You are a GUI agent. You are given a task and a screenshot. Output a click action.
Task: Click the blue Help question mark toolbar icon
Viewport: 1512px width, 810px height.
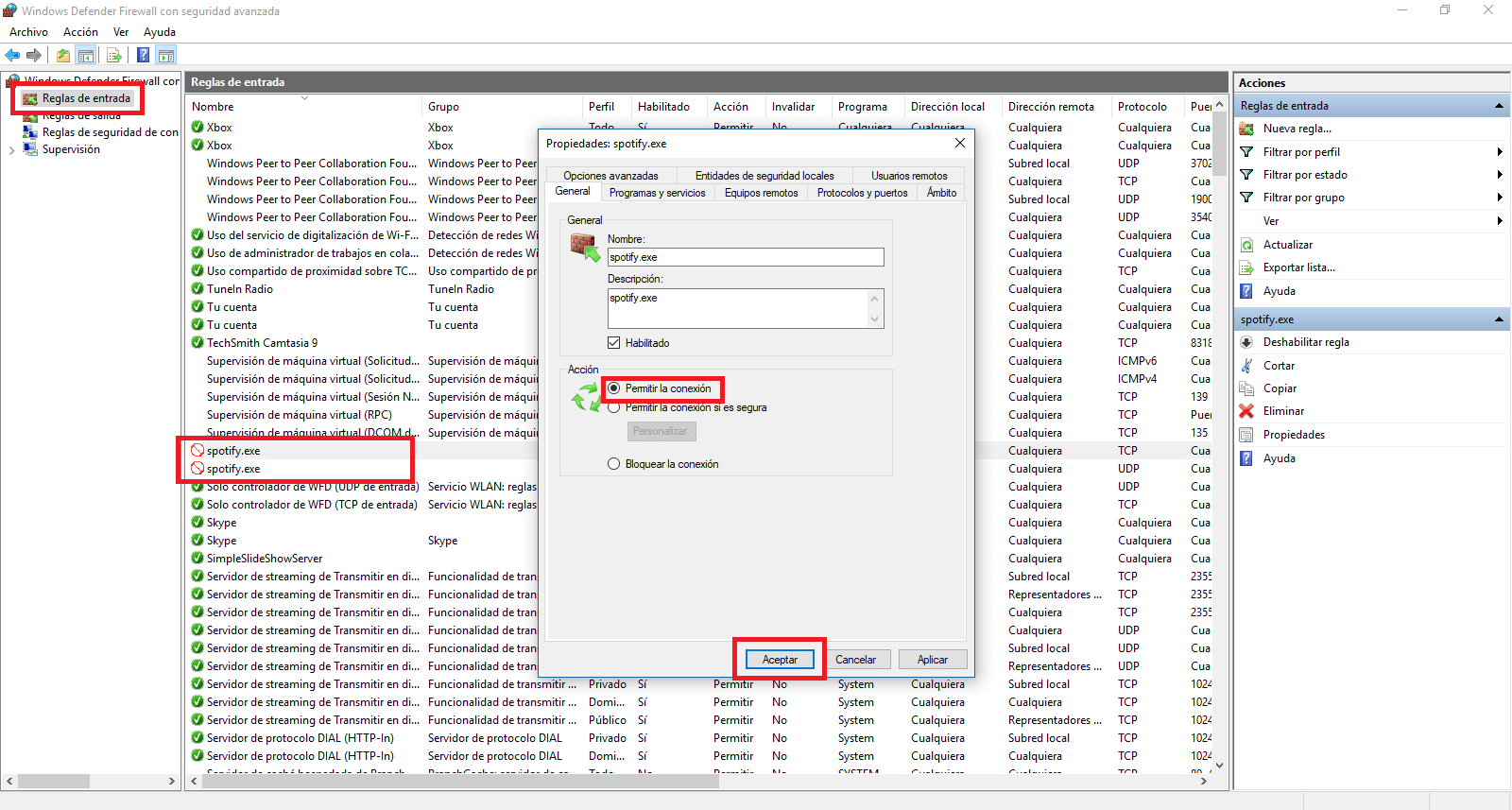[x=143, y=55]
